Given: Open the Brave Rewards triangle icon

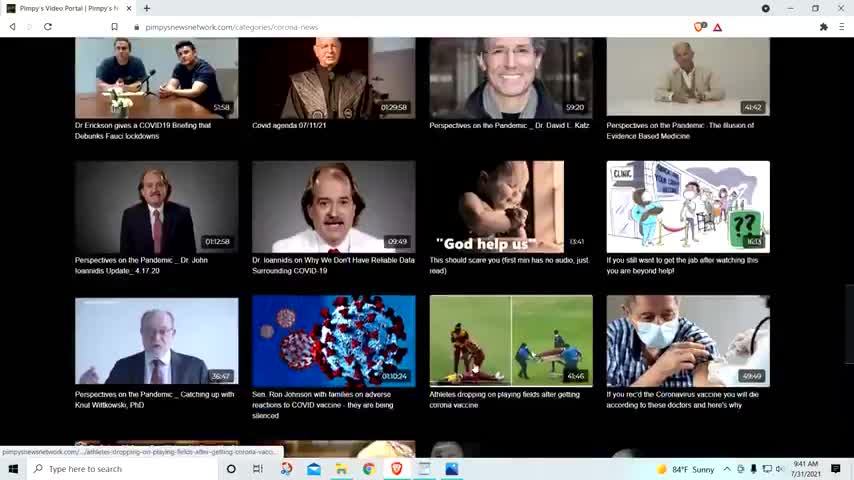Looking at the screenshot, I should [x=717, y=27].
